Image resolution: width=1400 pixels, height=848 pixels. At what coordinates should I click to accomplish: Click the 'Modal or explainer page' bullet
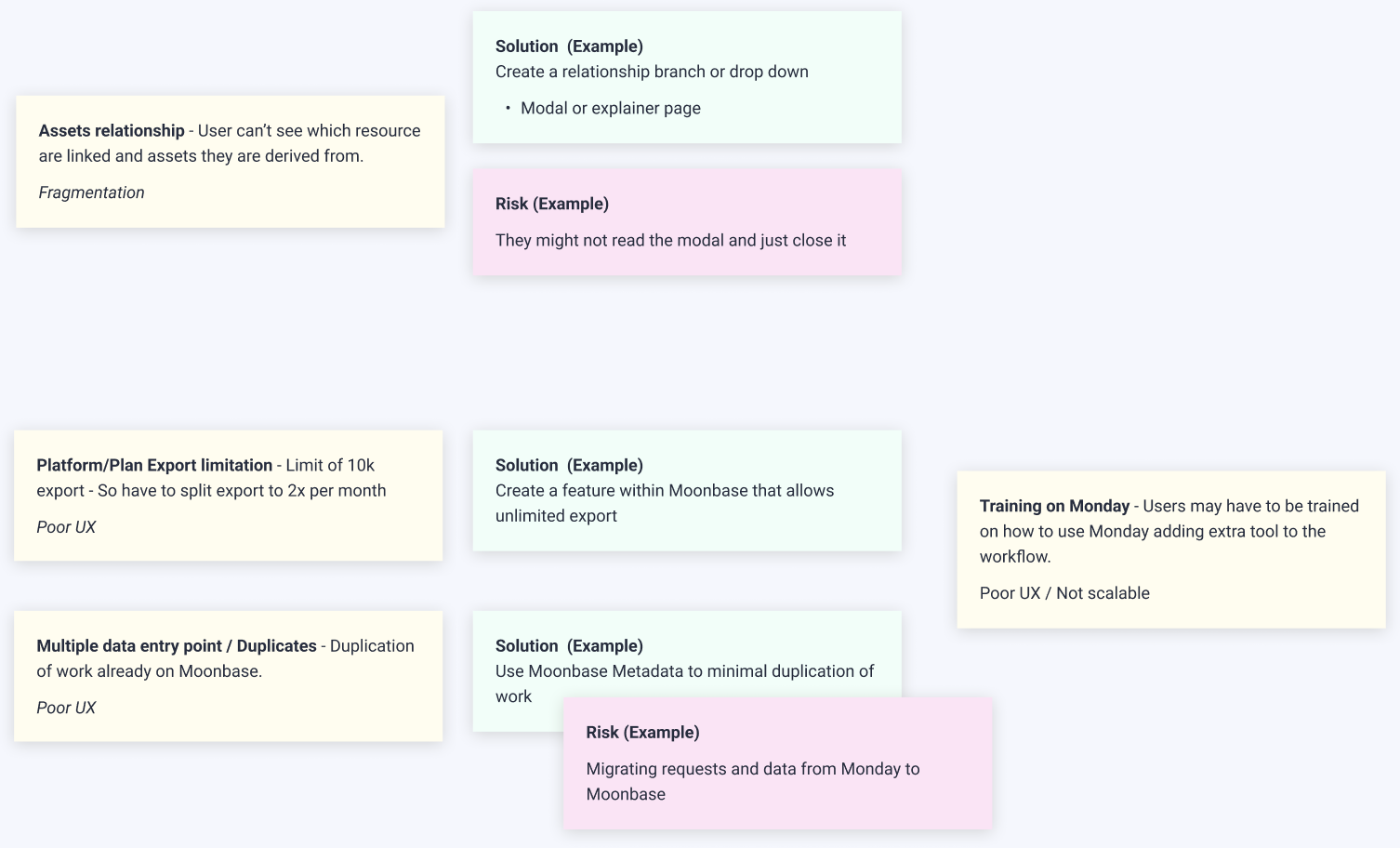(x=610, y=108)
